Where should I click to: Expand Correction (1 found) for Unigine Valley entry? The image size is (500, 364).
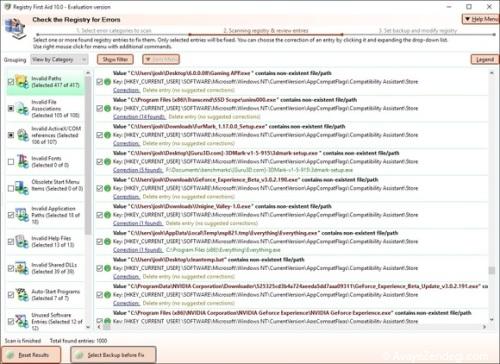pyautogui.click(x=138, y=223)
